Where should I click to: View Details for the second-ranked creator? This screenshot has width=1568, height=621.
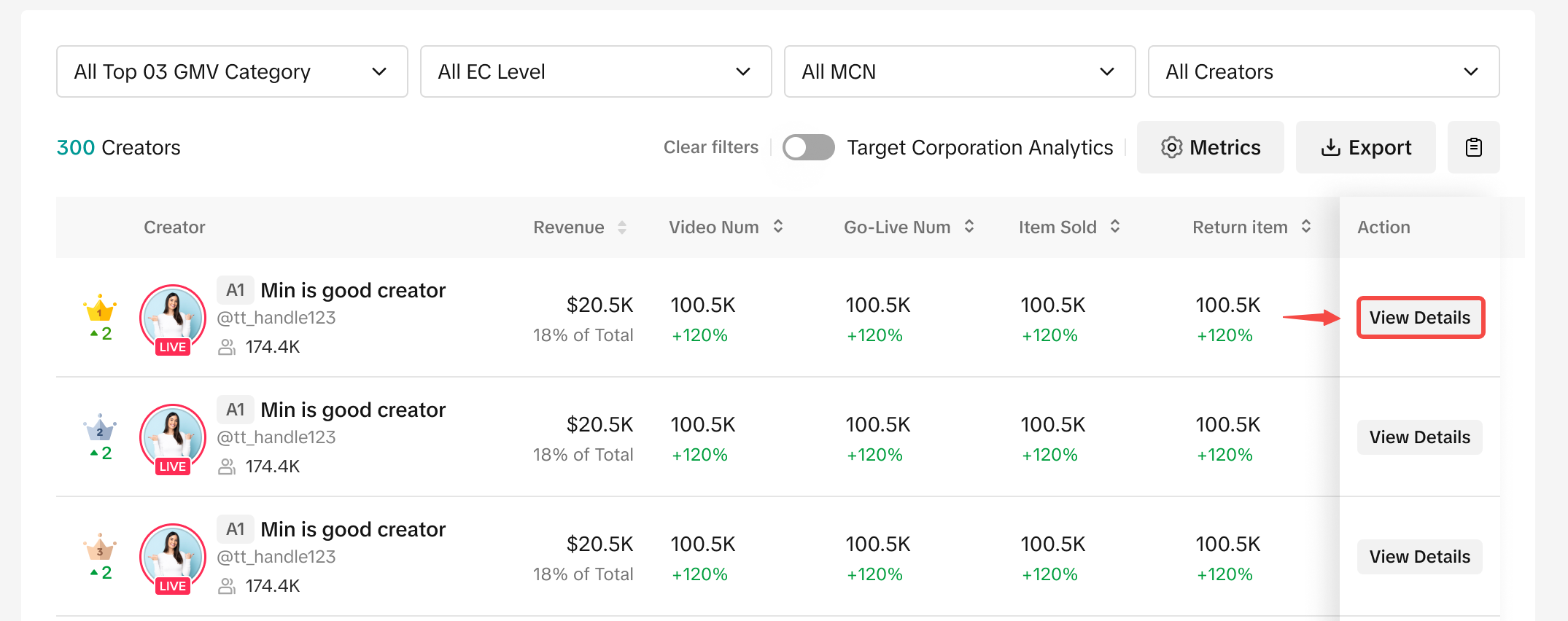pyautogui.click(x=1419, y=437)
